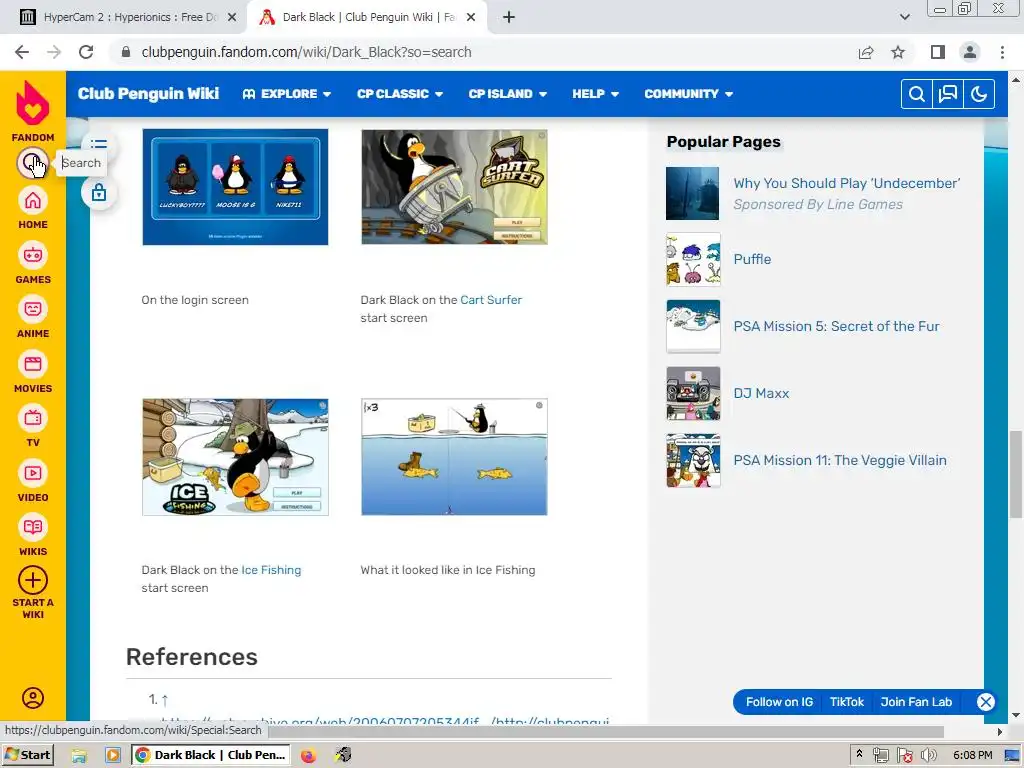This screenshot has width=1024, height=768.
Task: Expand the Help dropdown
Action: [x=595, y=94]
